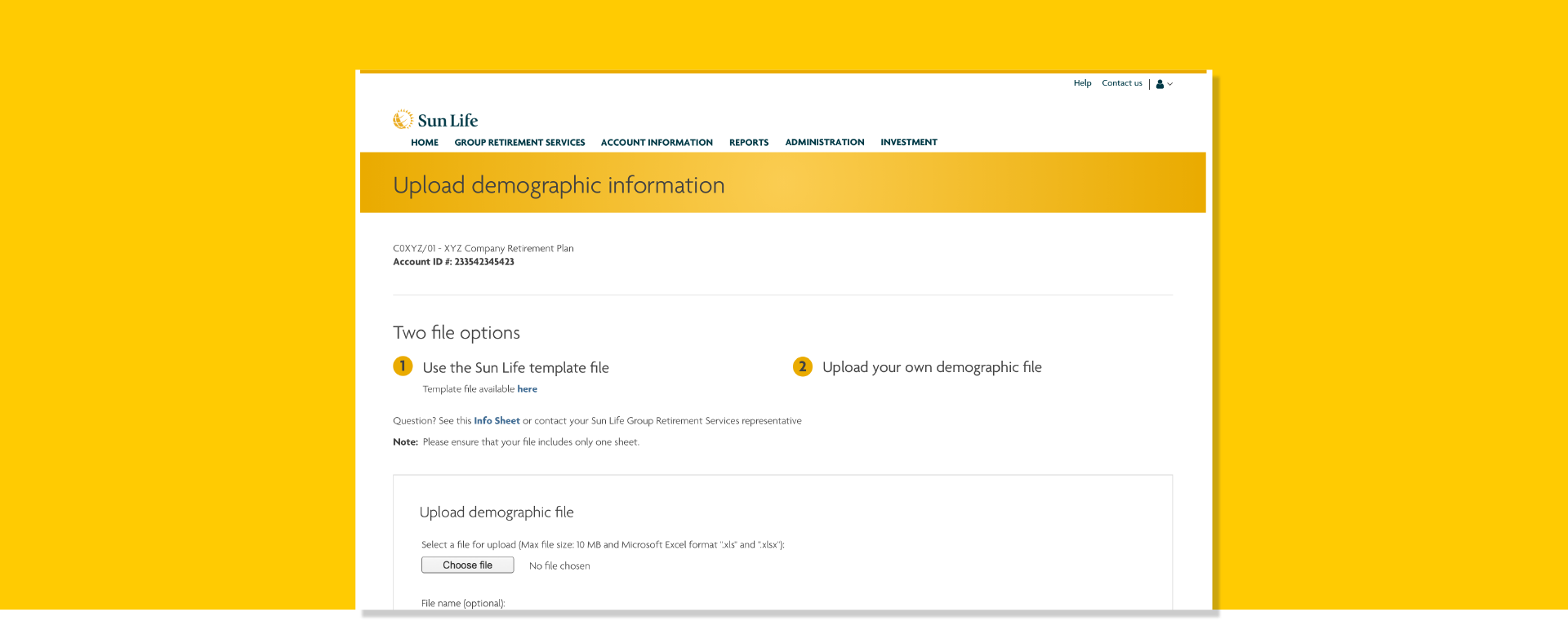The width and height of the screenshot is (1568, 621).
Task: Open the ADMINISTRATION menu
Action: 824,142
